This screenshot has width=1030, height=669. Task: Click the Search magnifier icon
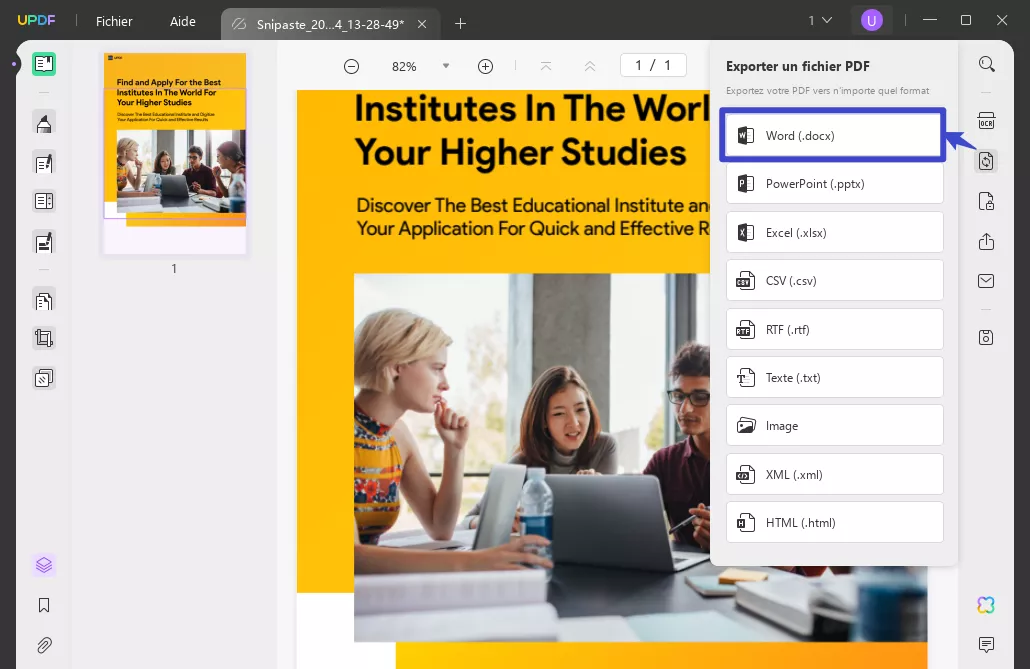coord(986,64)
